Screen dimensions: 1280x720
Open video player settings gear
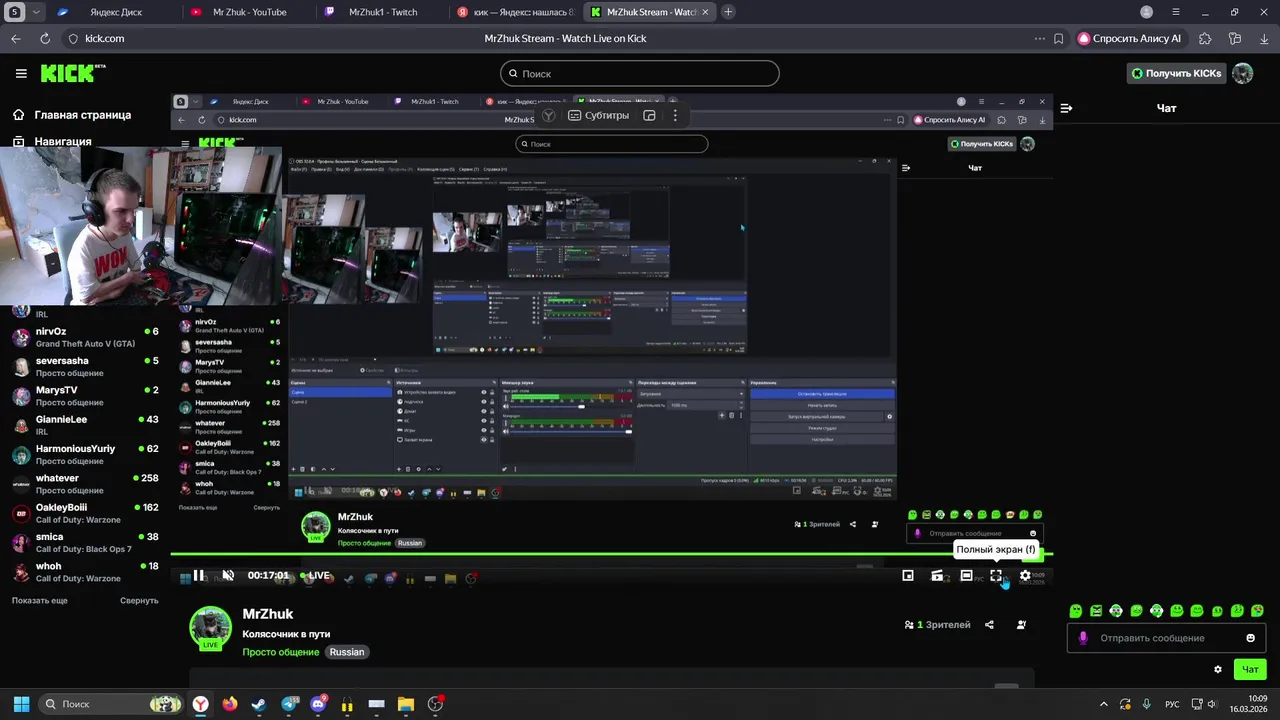[1025, 576]
